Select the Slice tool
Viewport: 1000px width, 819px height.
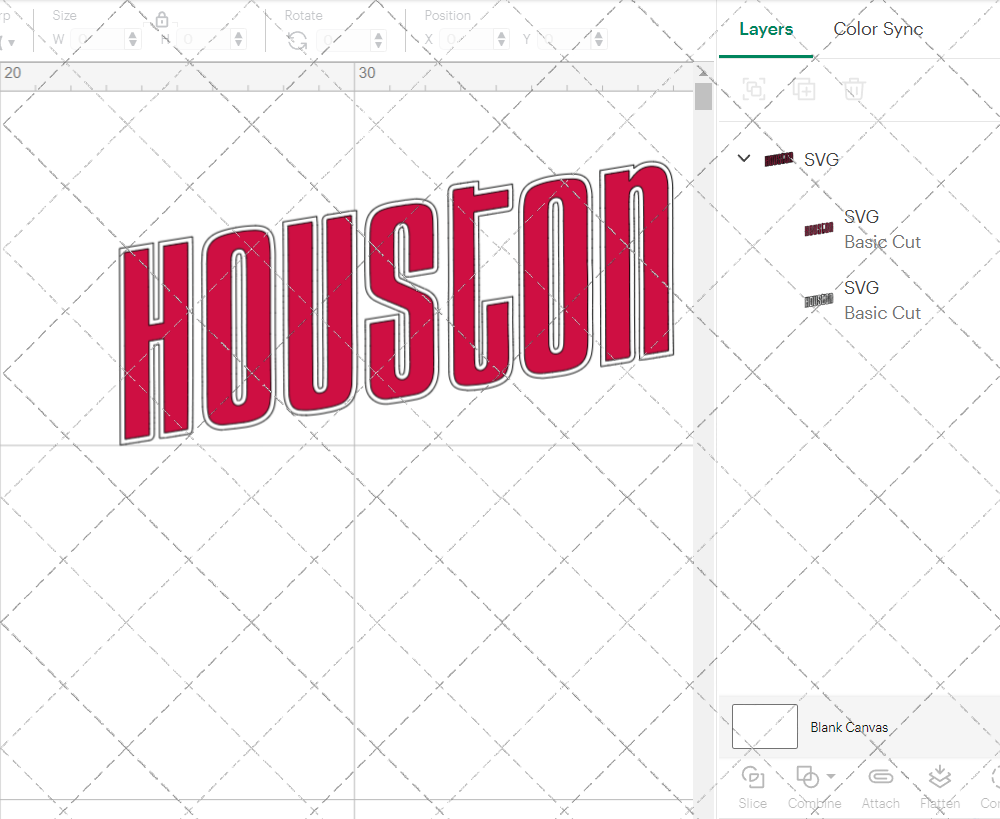click(752, 787)
